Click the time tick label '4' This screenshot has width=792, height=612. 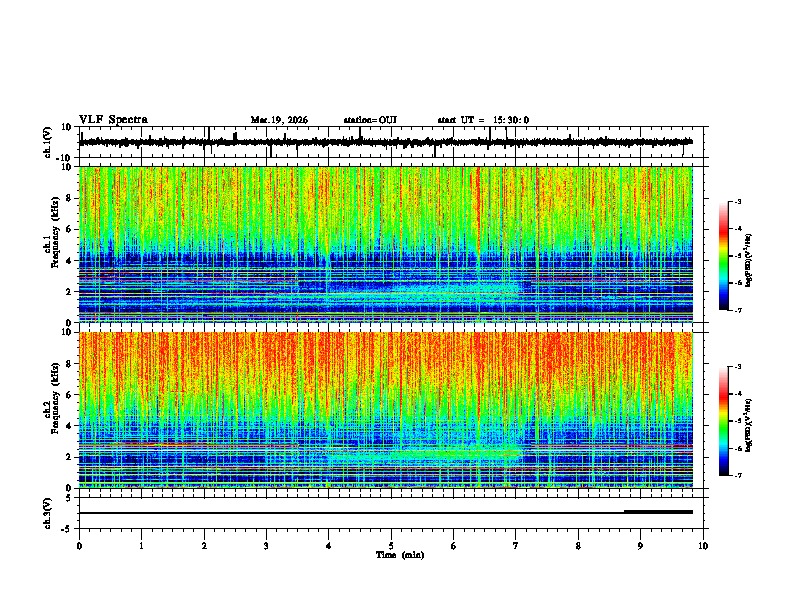329,546
